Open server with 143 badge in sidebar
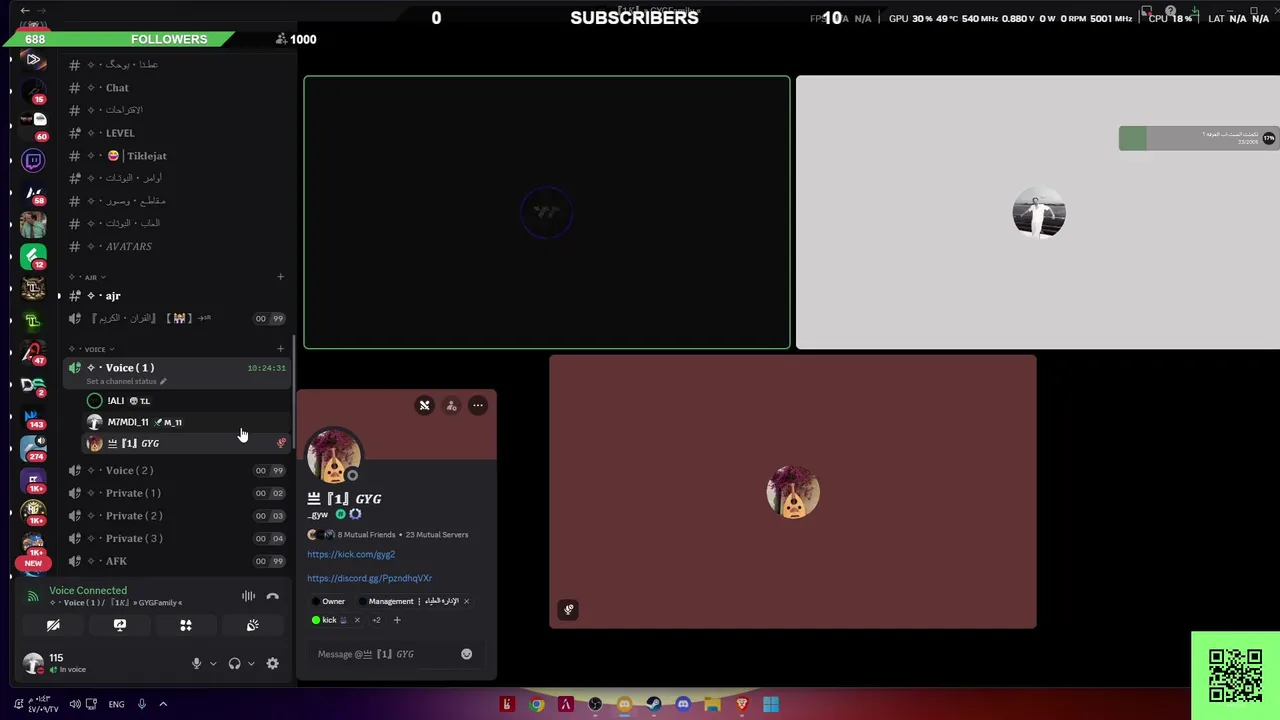This screenshot has height=720, width=1280. [33, 416]
